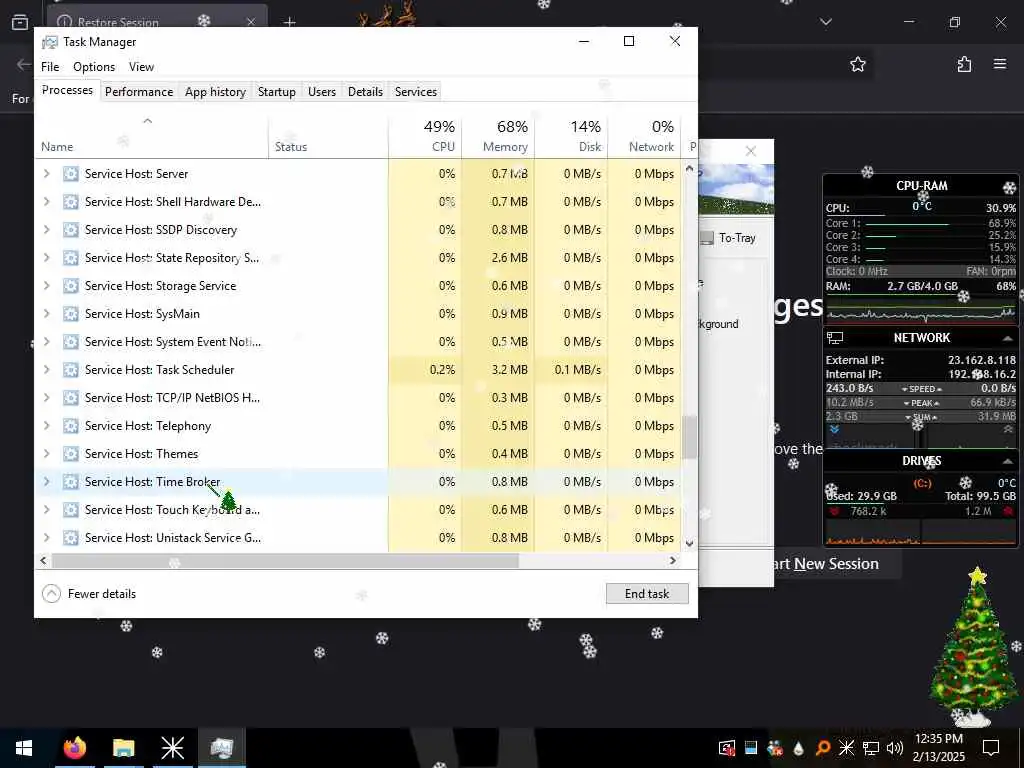Open the volume speaker tray icon
Image resolution: width=1024 pixels, height=768 pixels.
click(x=895, y=748)
